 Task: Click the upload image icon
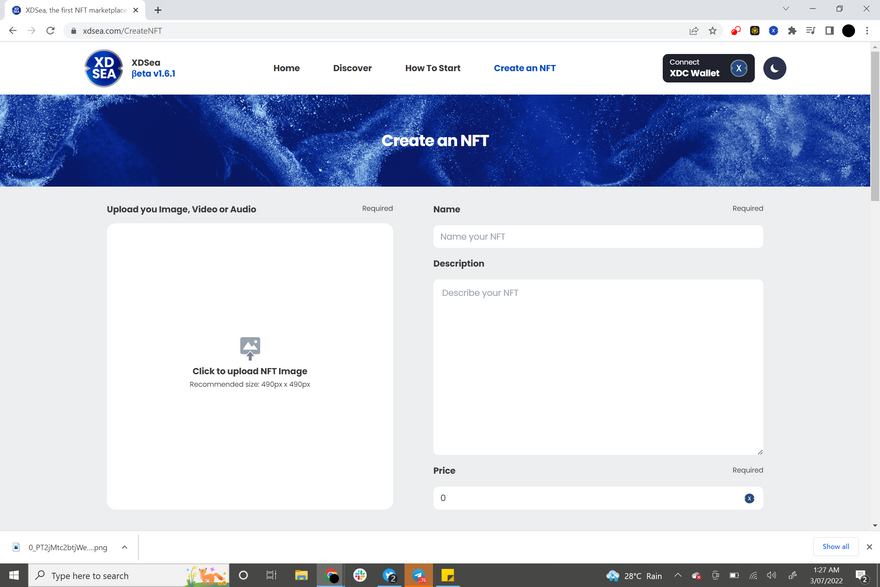click(x=250, y=348)
